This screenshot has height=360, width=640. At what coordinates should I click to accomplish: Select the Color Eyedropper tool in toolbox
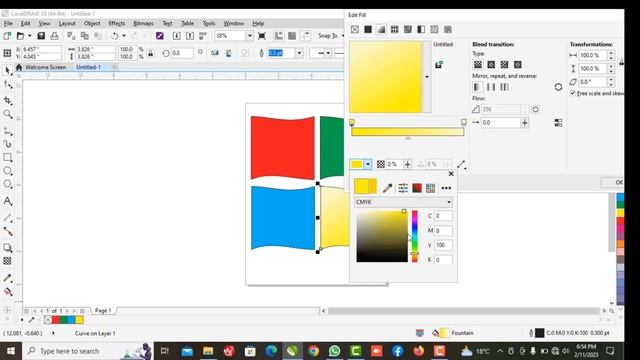[7, 278]
